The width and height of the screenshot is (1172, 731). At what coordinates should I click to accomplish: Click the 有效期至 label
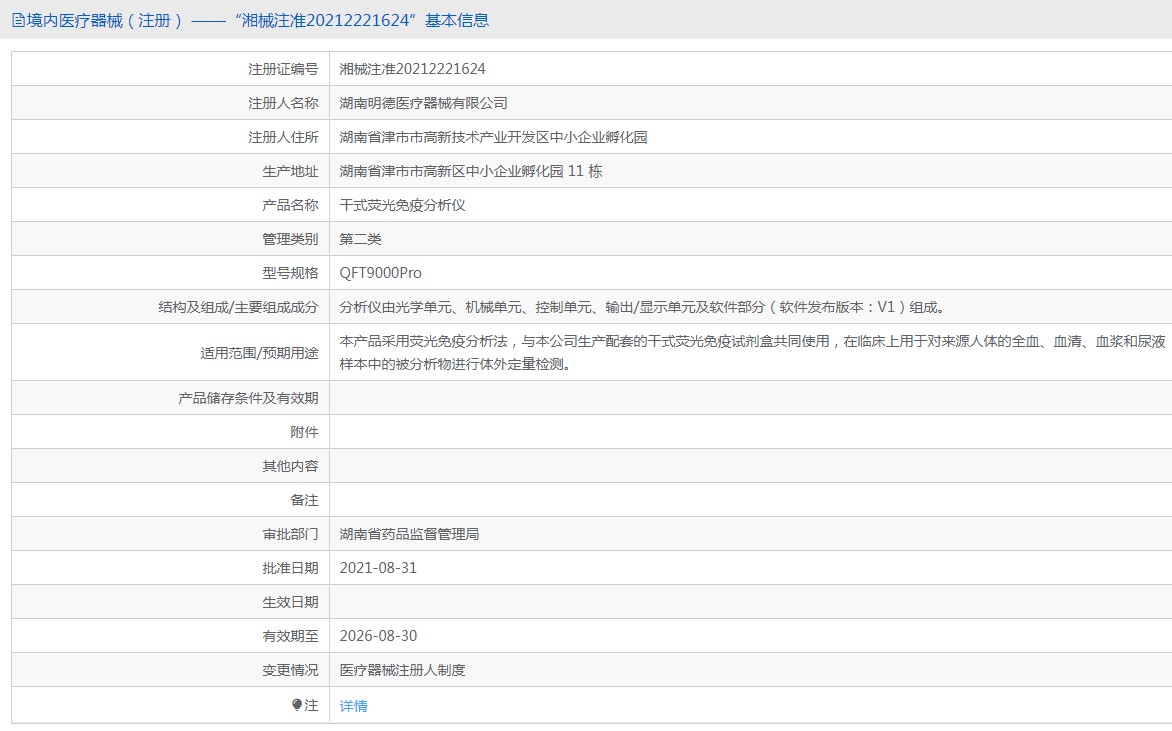[290, 636]
